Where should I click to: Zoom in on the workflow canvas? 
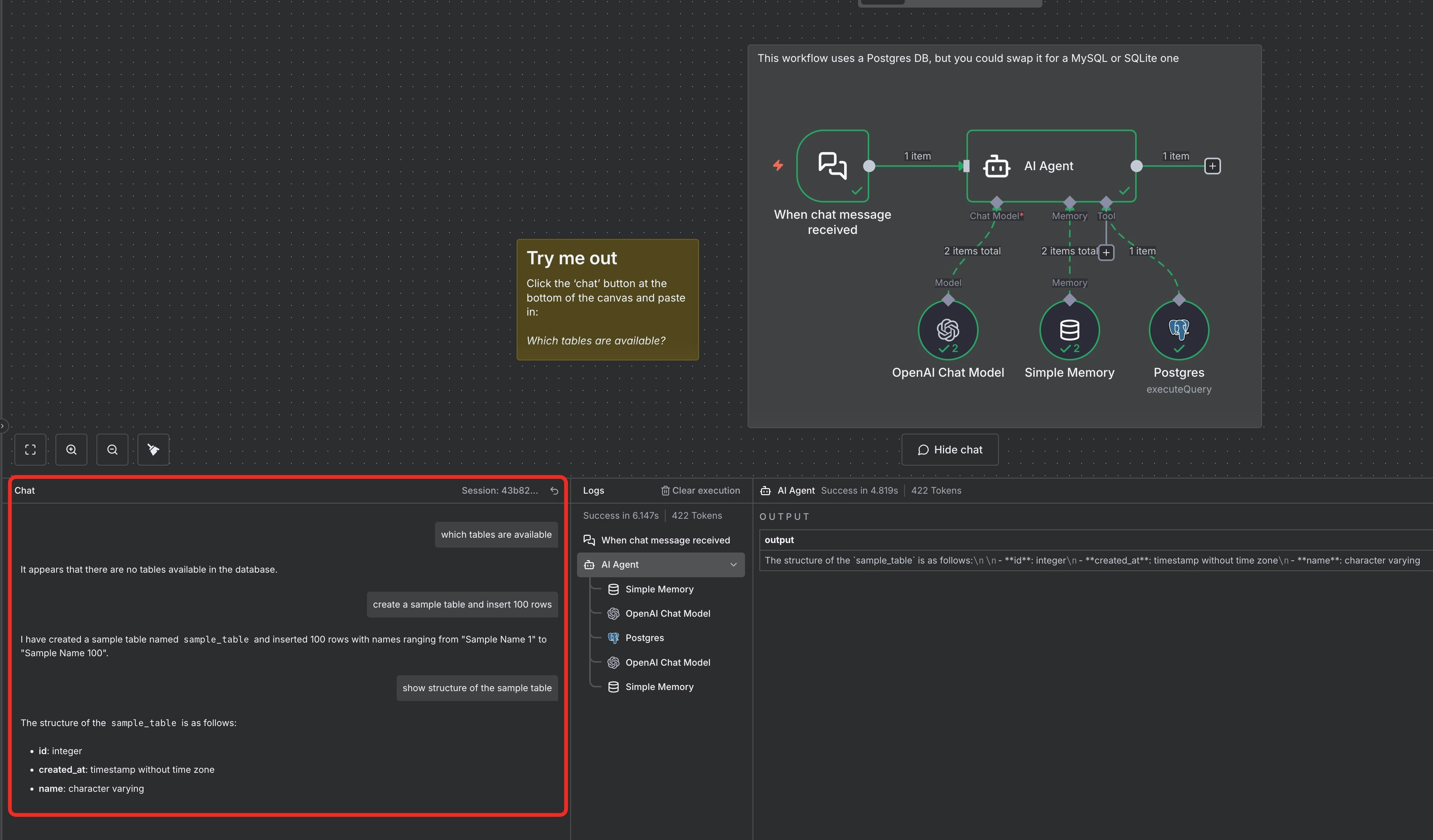pos(71,449)
